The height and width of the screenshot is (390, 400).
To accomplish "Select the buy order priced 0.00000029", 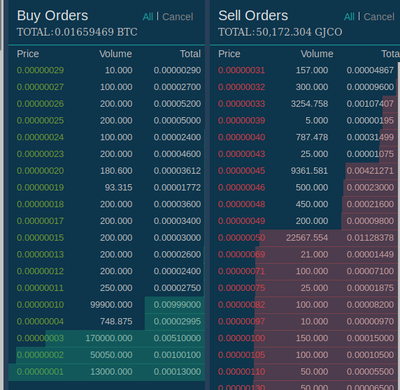I will pyautogui.click(x=107, y=70).
